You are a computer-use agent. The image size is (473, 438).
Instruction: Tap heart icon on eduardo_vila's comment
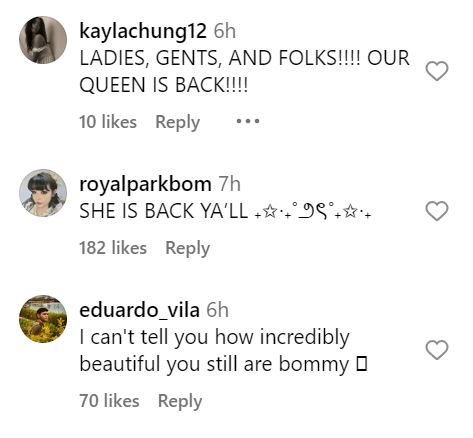click(x=437, y=350)
